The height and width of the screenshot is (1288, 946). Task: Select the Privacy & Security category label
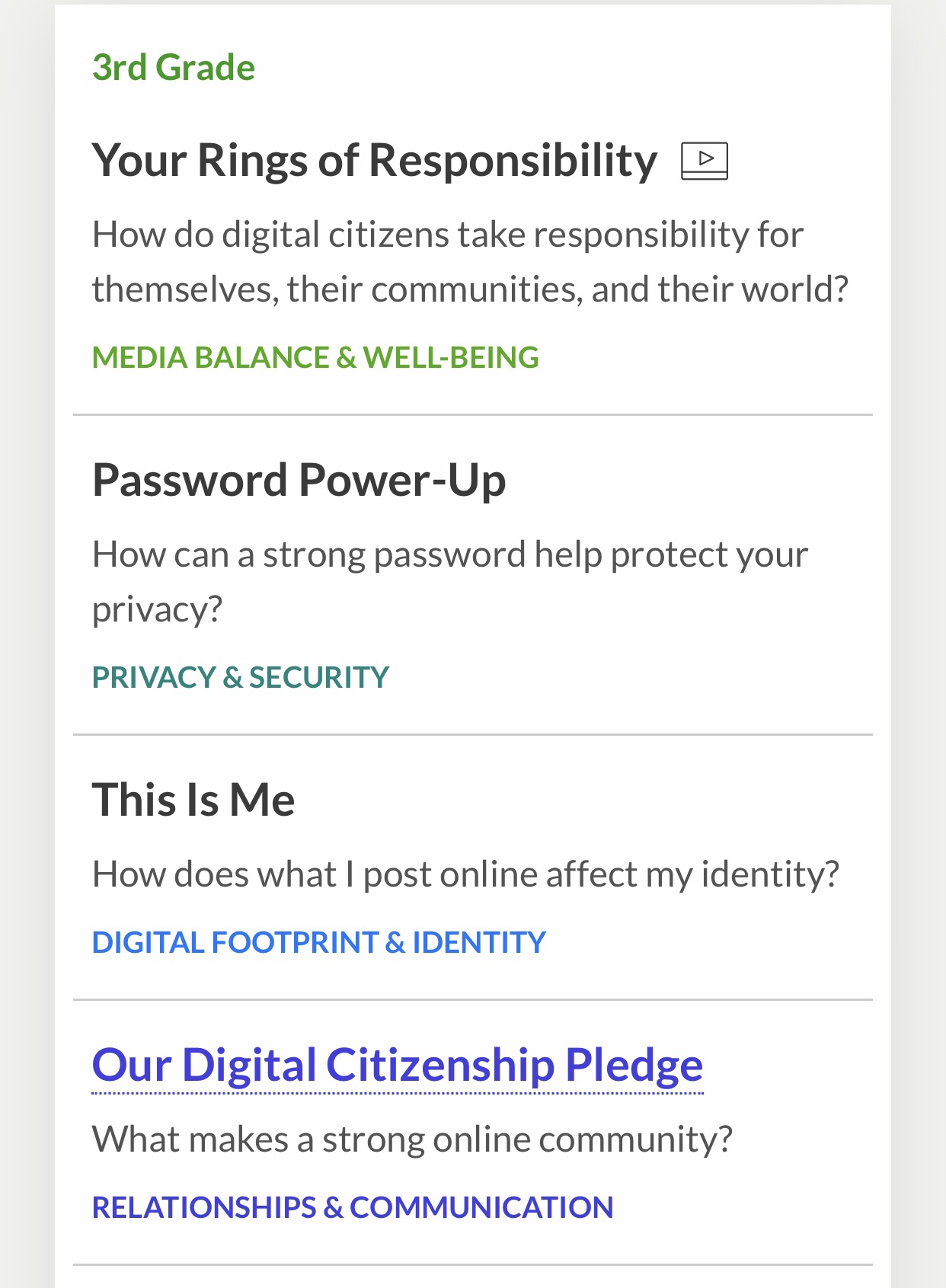(240, 678)
